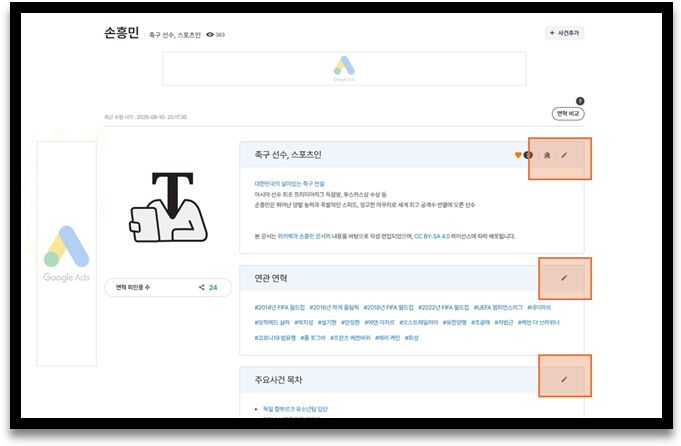Open the 독일 함부르크 유소년팀 입단 entry
The image size is (681, 446).
point(296,408)
